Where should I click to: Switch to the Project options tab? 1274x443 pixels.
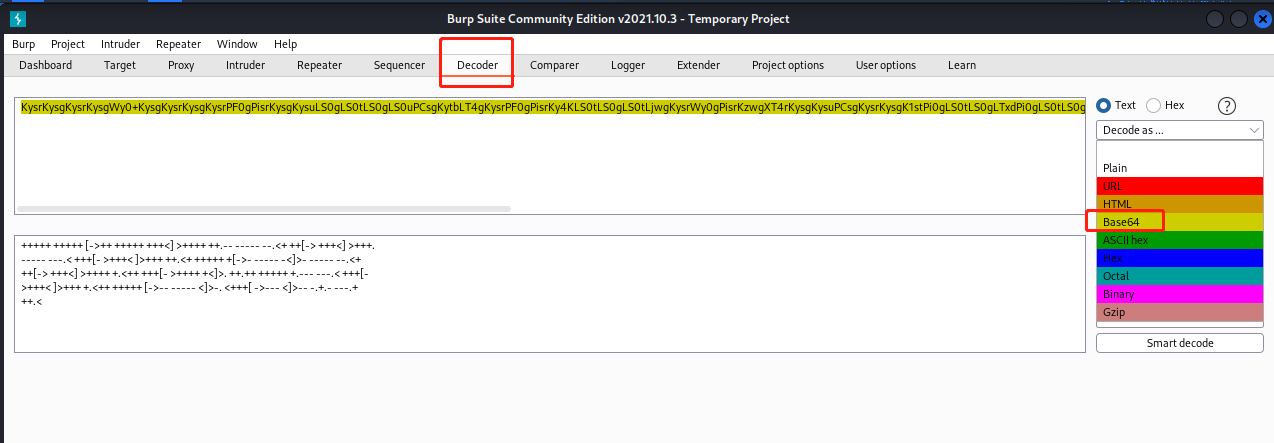coord(788,65)
